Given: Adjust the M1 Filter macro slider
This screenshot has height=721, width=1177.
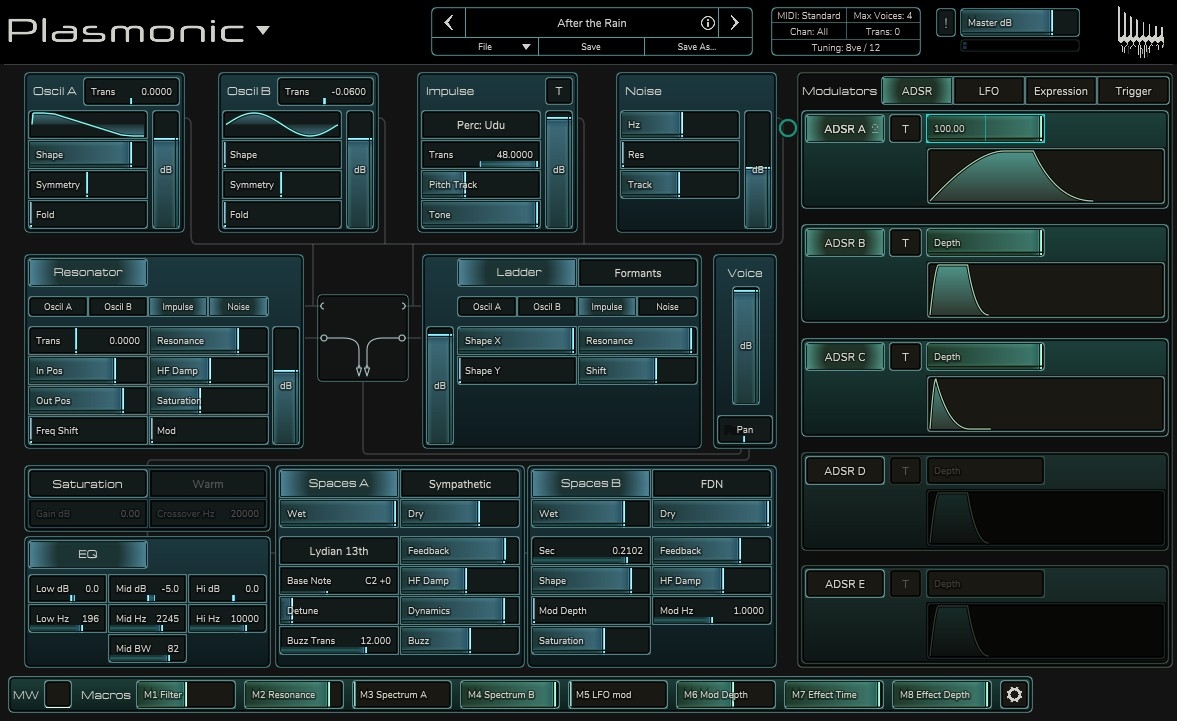Looking at the screenshot, I should coord(185,694).
